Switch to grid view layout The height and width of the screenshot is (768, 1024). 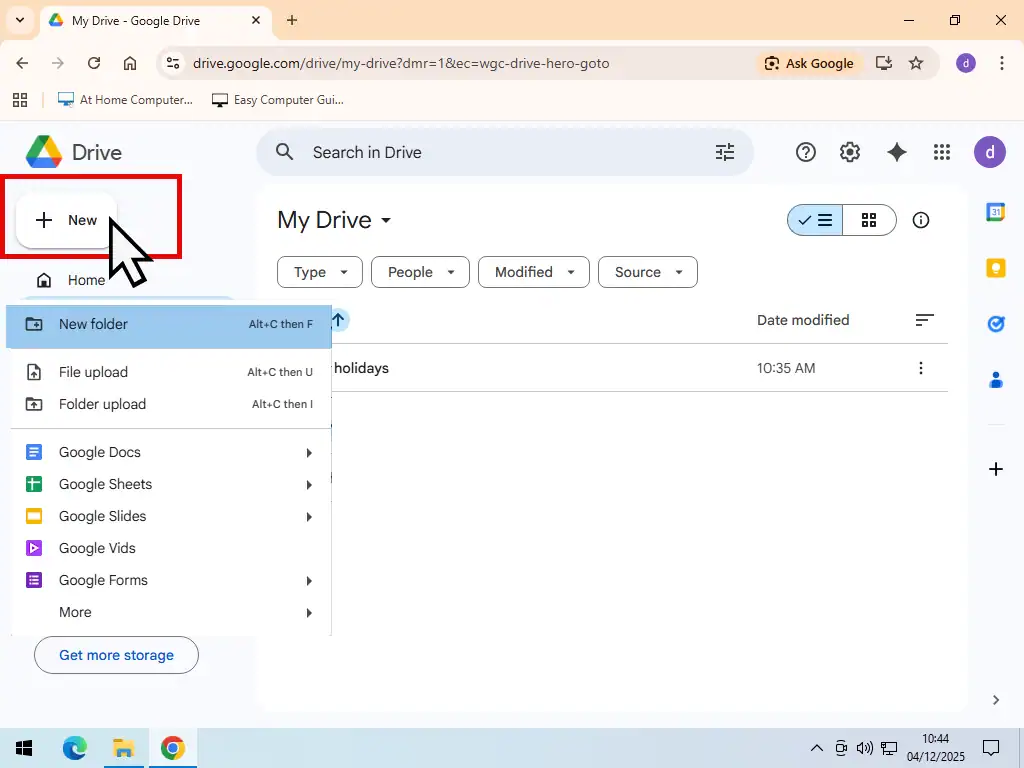pyautogui.click(x=869, y=220)
